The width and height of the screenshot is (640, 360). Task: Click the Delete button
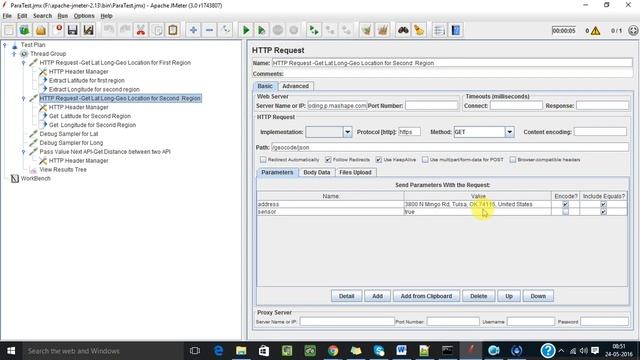coord(478,296)
